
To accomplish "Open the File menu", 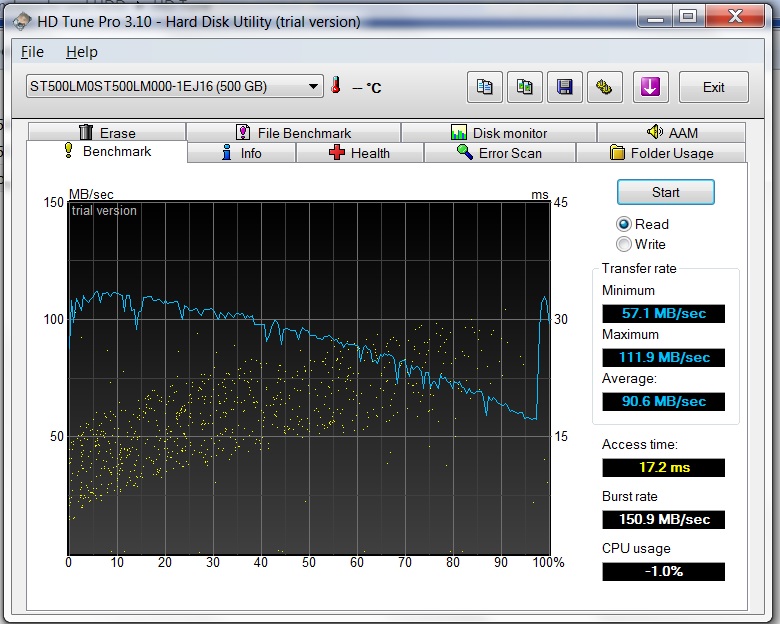I will tap(32, 52).
